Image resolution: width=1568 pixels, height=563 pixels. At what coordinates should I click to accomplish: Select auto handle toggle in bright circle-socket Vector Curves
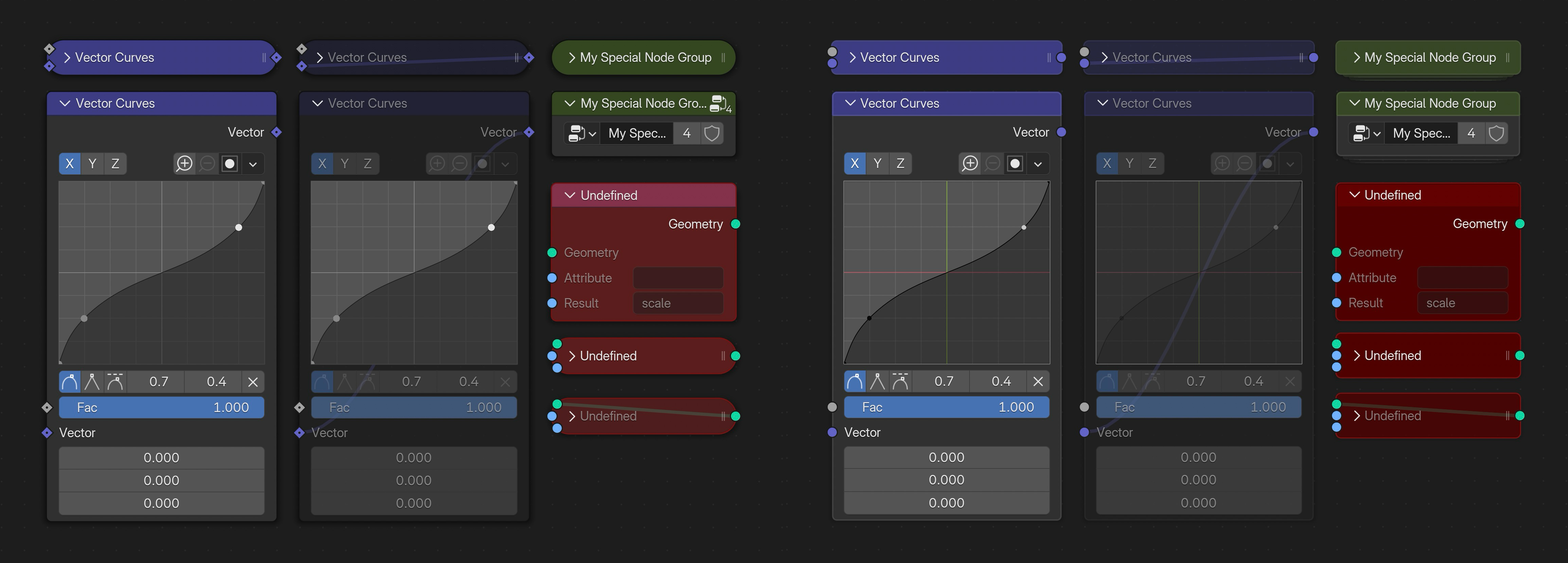pyautogui.click(x=855, y=381)
